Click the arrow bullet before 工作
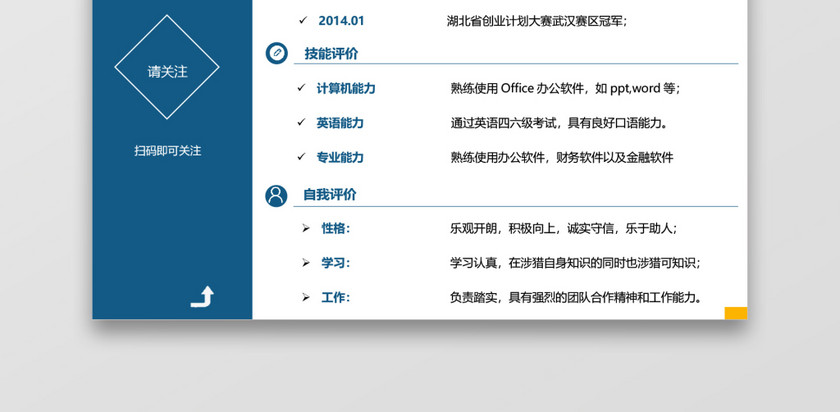The width and height of the screenshot is (840, 412). [x=306, y=297]
